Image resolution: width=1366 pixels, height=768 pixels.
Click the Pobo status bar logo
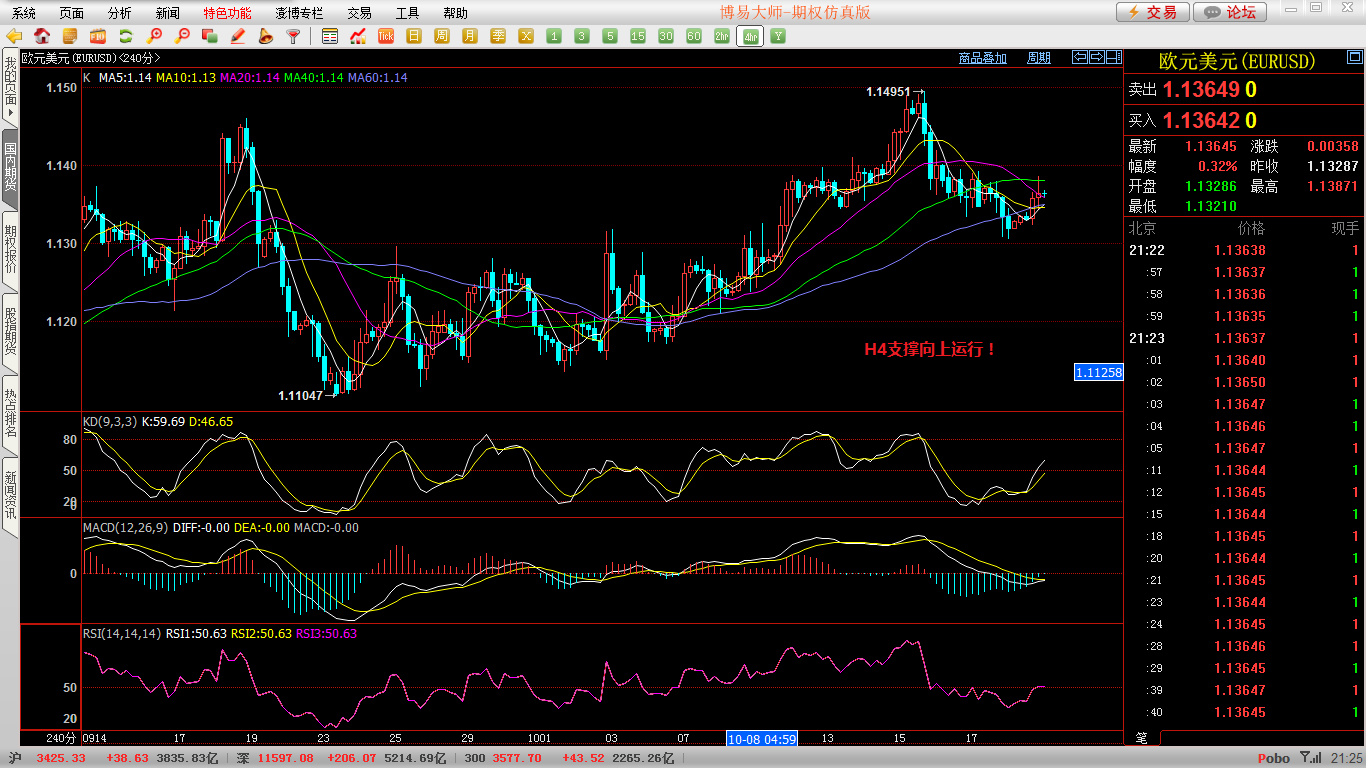[1274, 758]
